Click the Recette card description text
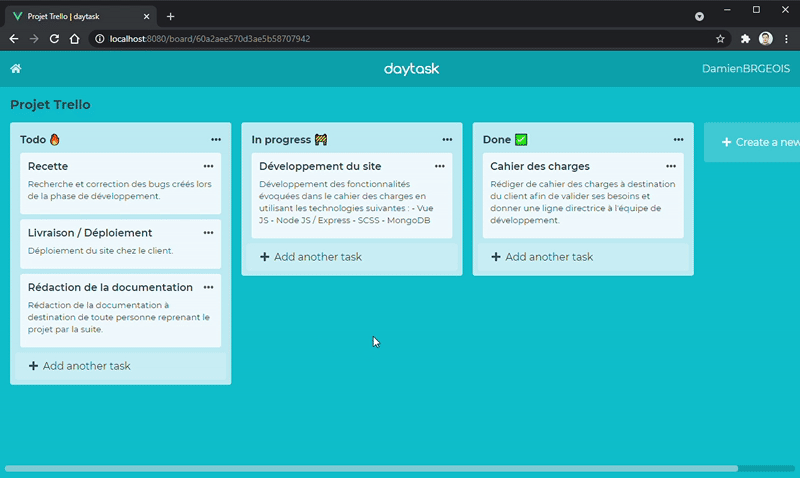 119,190
